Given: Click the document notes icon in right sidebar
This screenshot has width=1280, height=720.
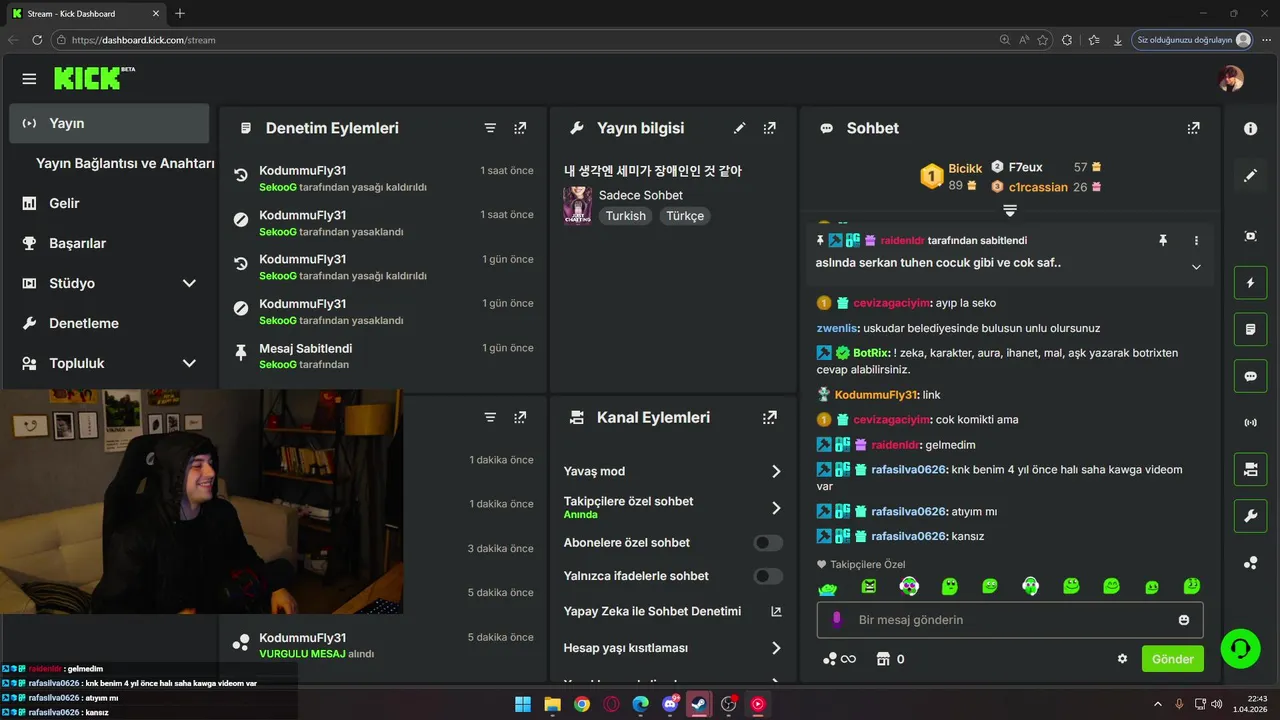Looking at the screenshot, I should [1251, 329].
